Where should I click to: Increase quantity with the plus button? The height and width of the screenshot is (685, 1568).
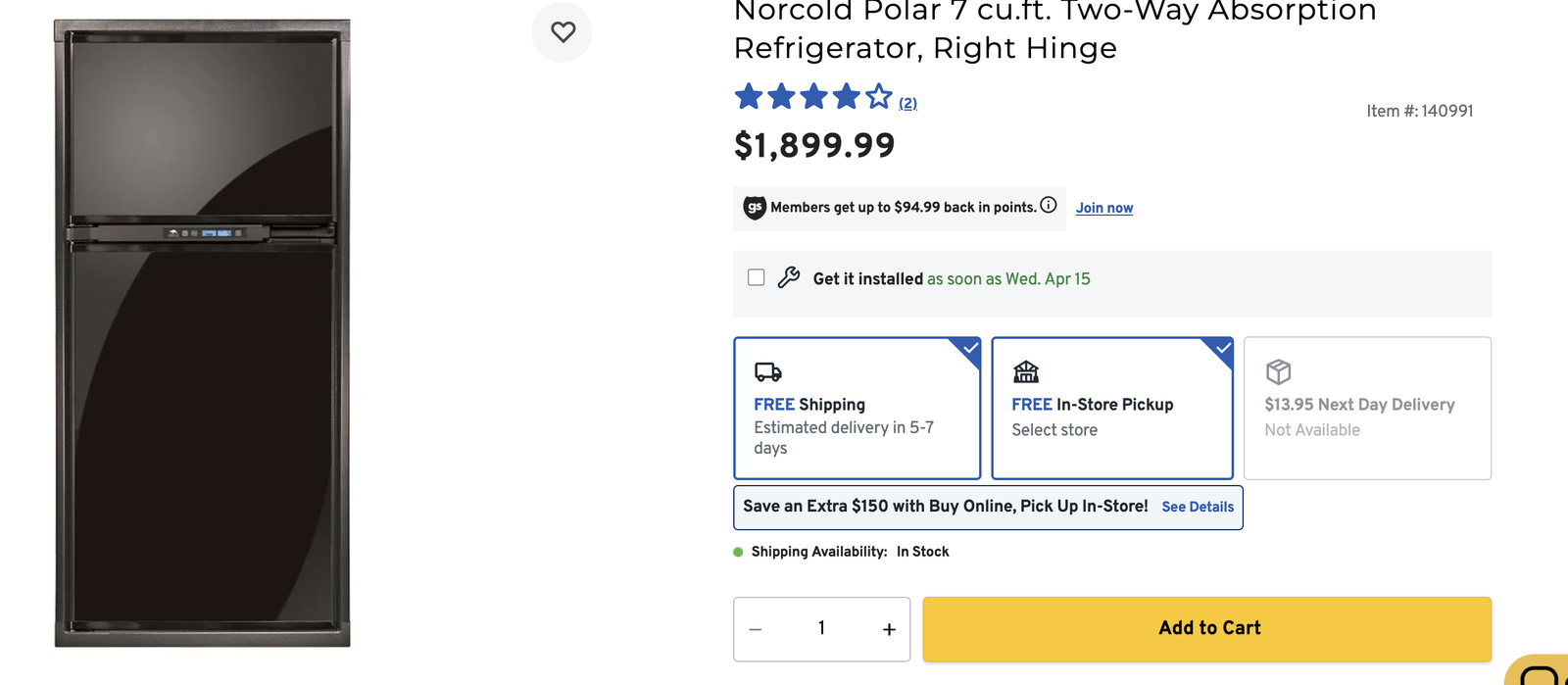889,629
